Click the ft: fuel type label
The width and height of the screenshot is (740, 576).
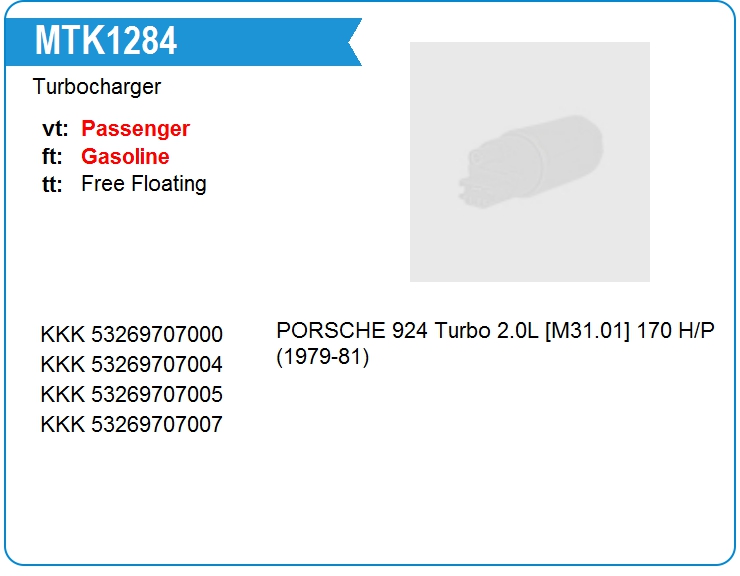52,157
